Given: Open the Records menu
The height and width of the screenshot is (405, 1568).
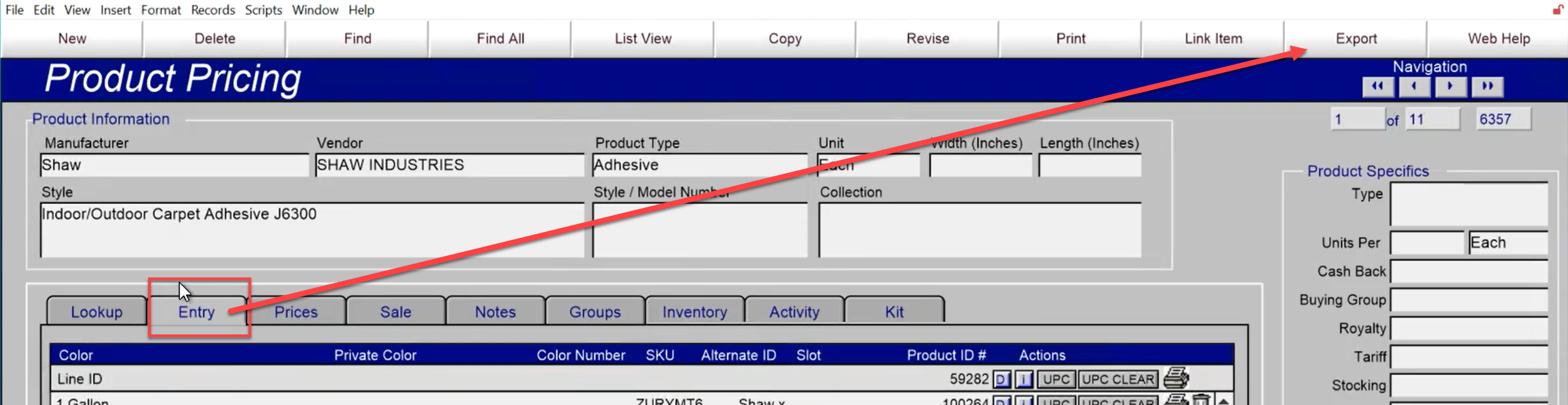Looking at the screenshot, I should click(x=213, y=10).
